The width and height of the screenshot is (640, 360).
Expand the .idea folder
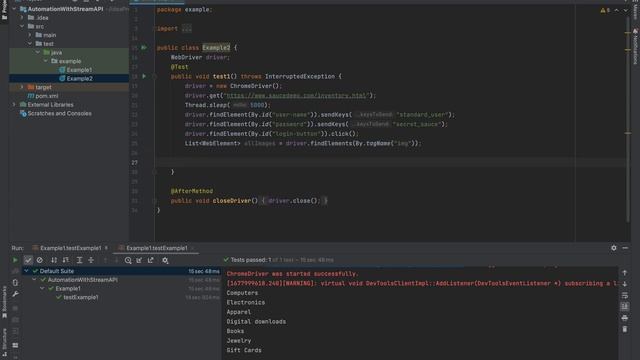click(22, 18)
